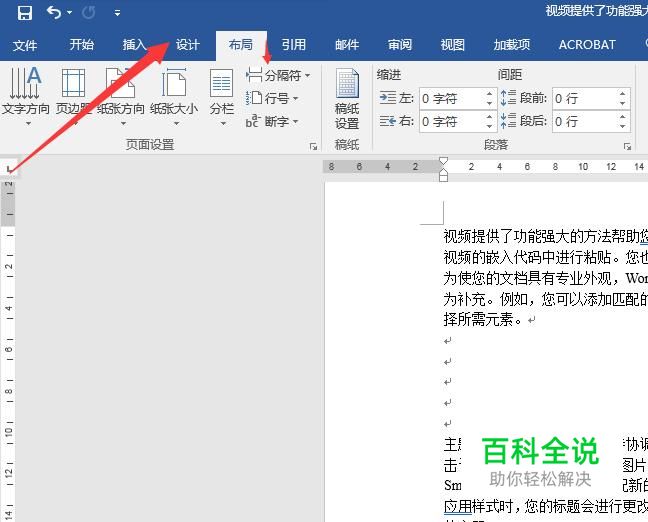Open the 页面设置 dialog launcher

(x=313, y=146)
